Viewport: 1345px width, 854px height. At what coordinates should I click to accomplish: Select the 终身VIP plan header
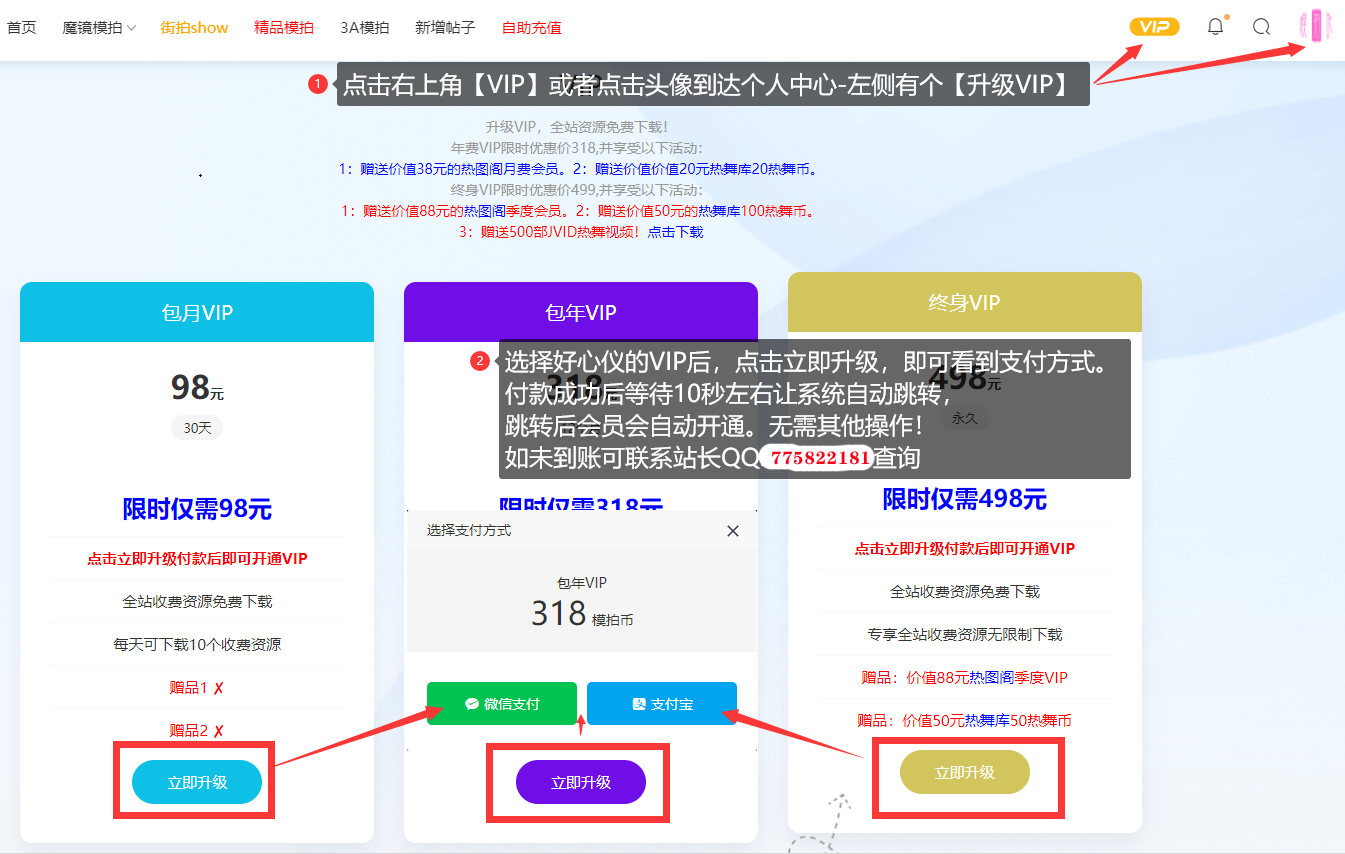tap(964, 303)
